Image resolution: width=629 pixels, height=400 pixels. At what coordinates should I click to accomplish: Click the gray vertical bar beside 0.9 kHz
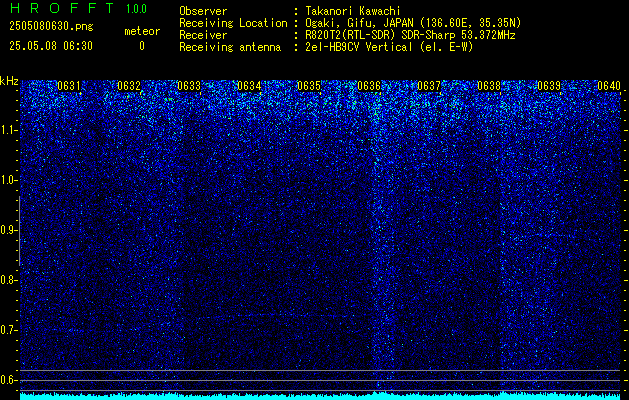pos(19,231)
